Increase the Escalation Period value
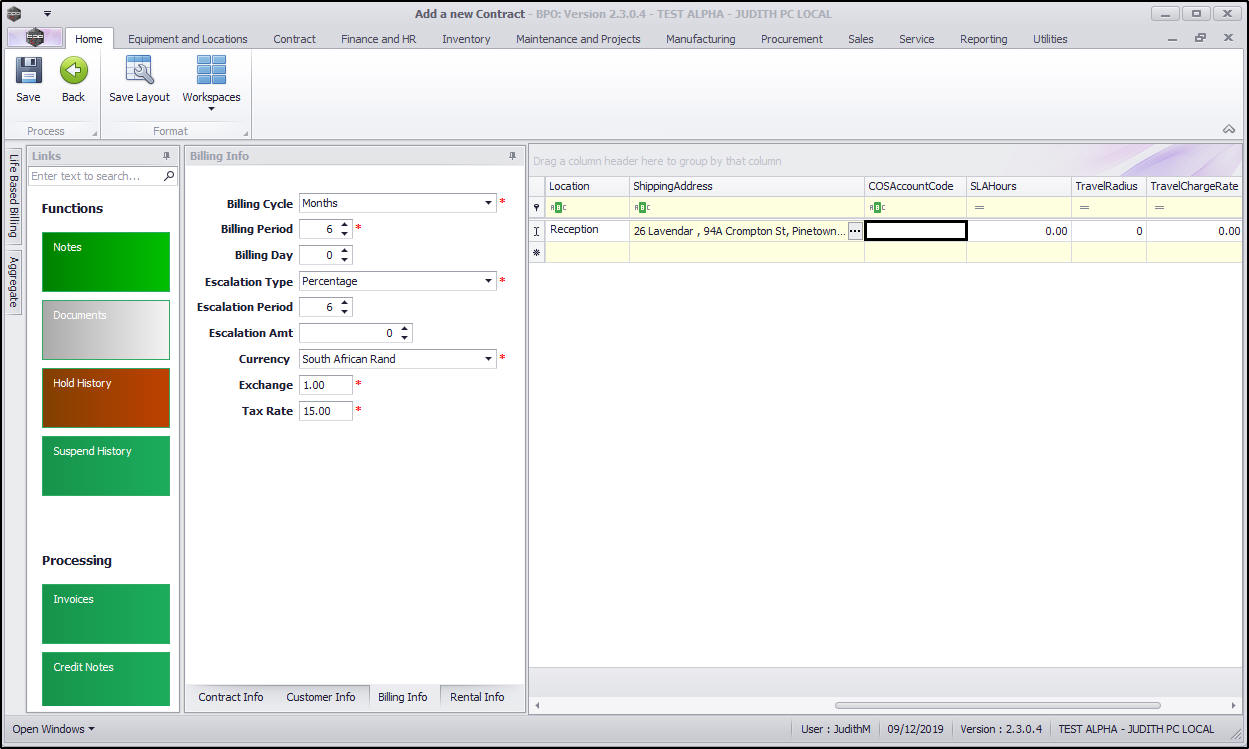 coord(345,303)
